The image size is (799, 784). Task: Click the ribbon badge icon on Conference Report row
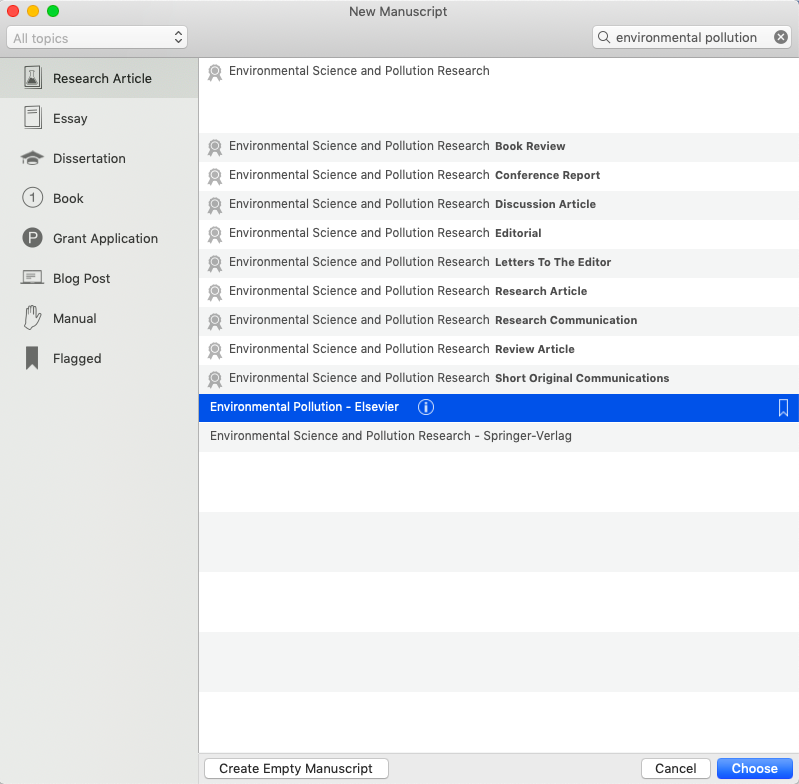point(215,177)
